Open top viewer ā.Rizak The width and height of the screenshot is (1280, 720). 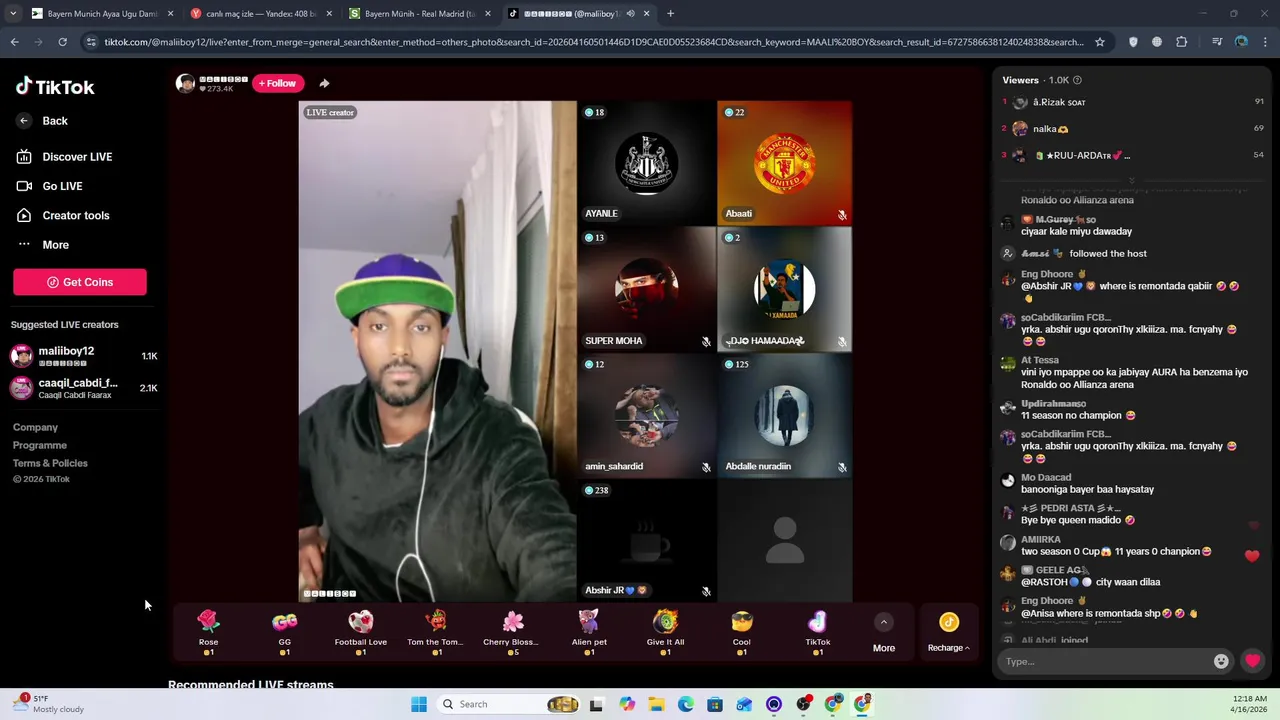tap(1134, 102)
